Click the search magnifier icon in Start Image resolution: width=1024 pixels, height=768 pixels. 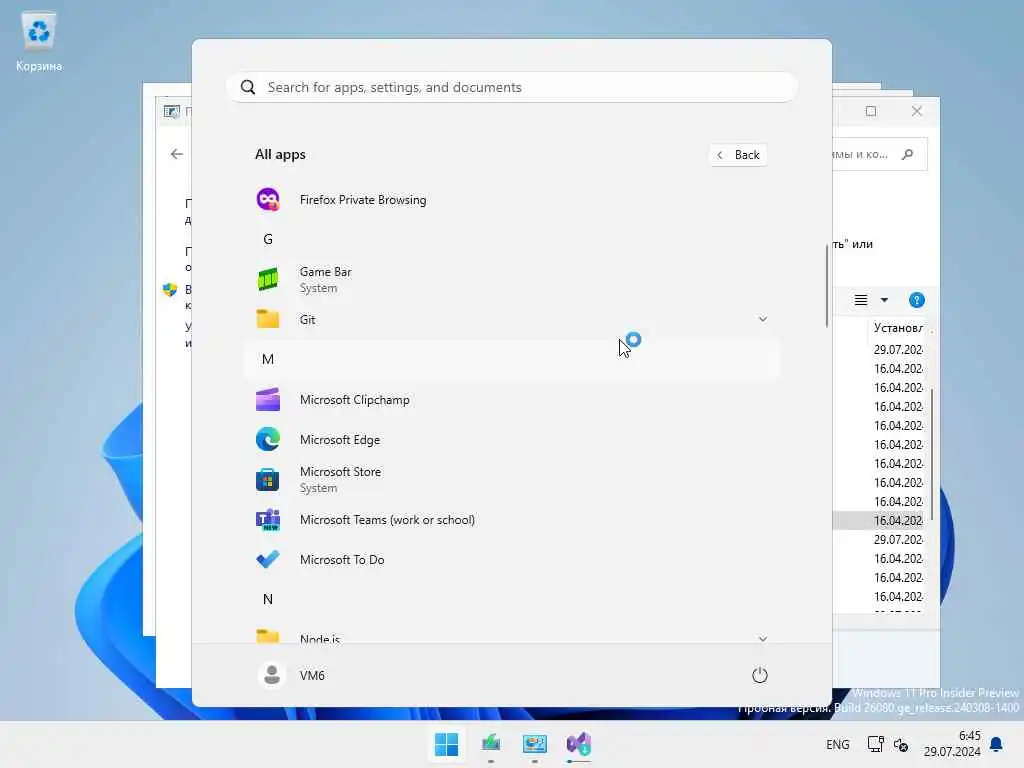(248, 88)
